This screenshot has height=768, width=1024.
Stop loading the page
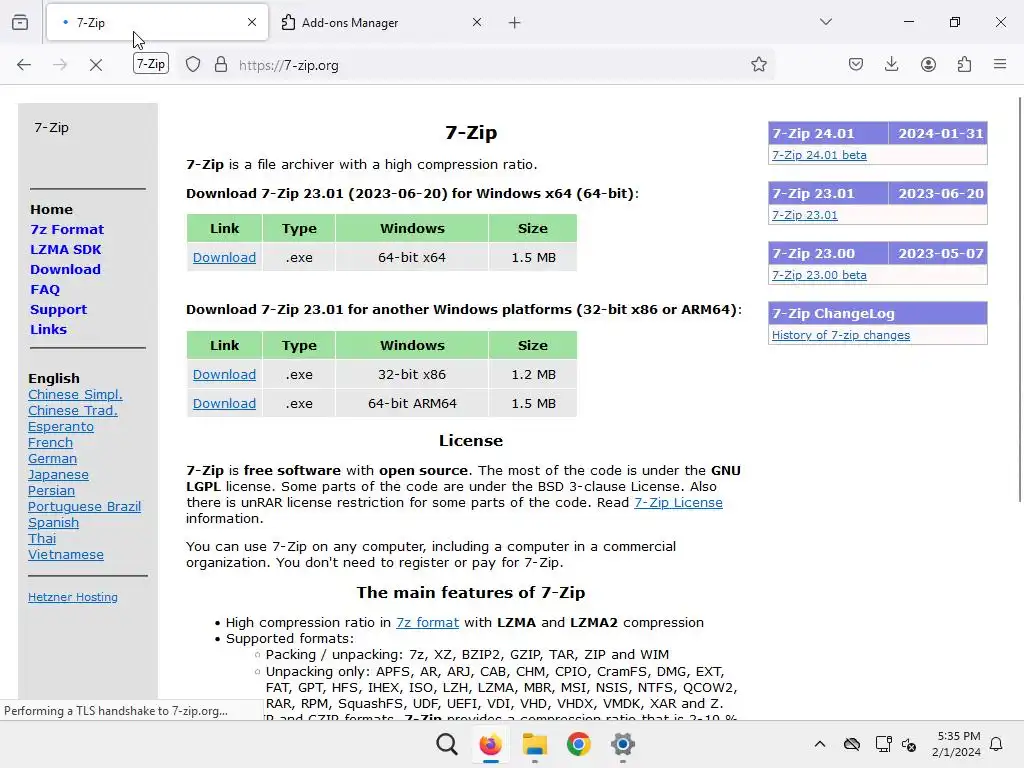tap(95, 65)
